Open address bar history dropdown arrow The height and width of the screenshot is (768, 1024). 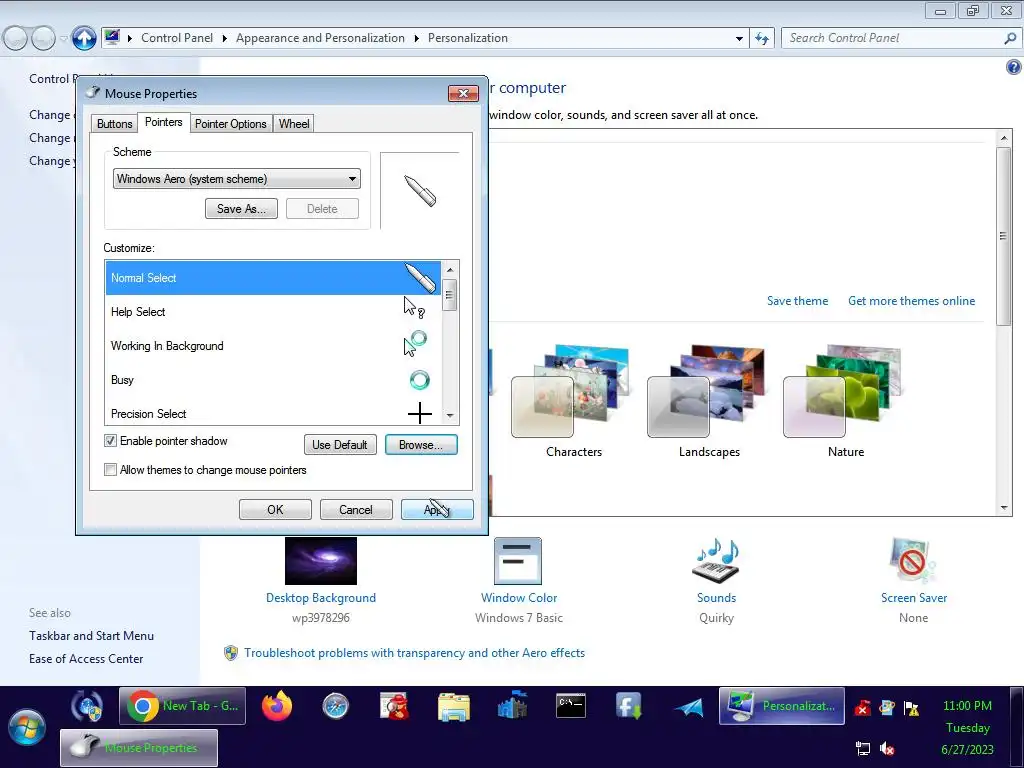coord(739,39)
